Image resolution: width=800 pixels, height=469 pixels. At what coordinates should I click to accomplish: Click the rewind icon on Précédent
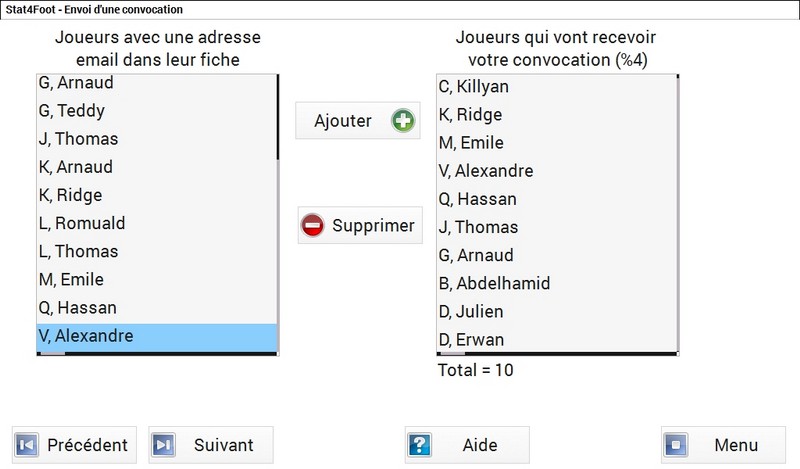(27, 445)
